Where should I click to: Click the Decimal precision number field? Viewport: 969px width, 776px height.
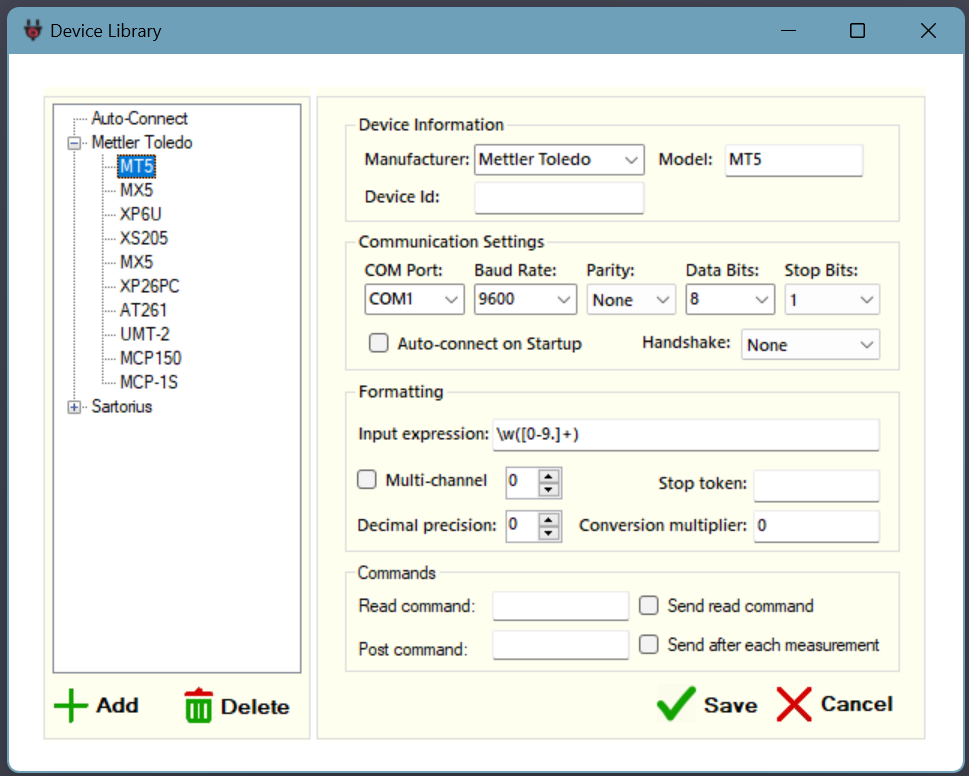(x=522, y=526)
